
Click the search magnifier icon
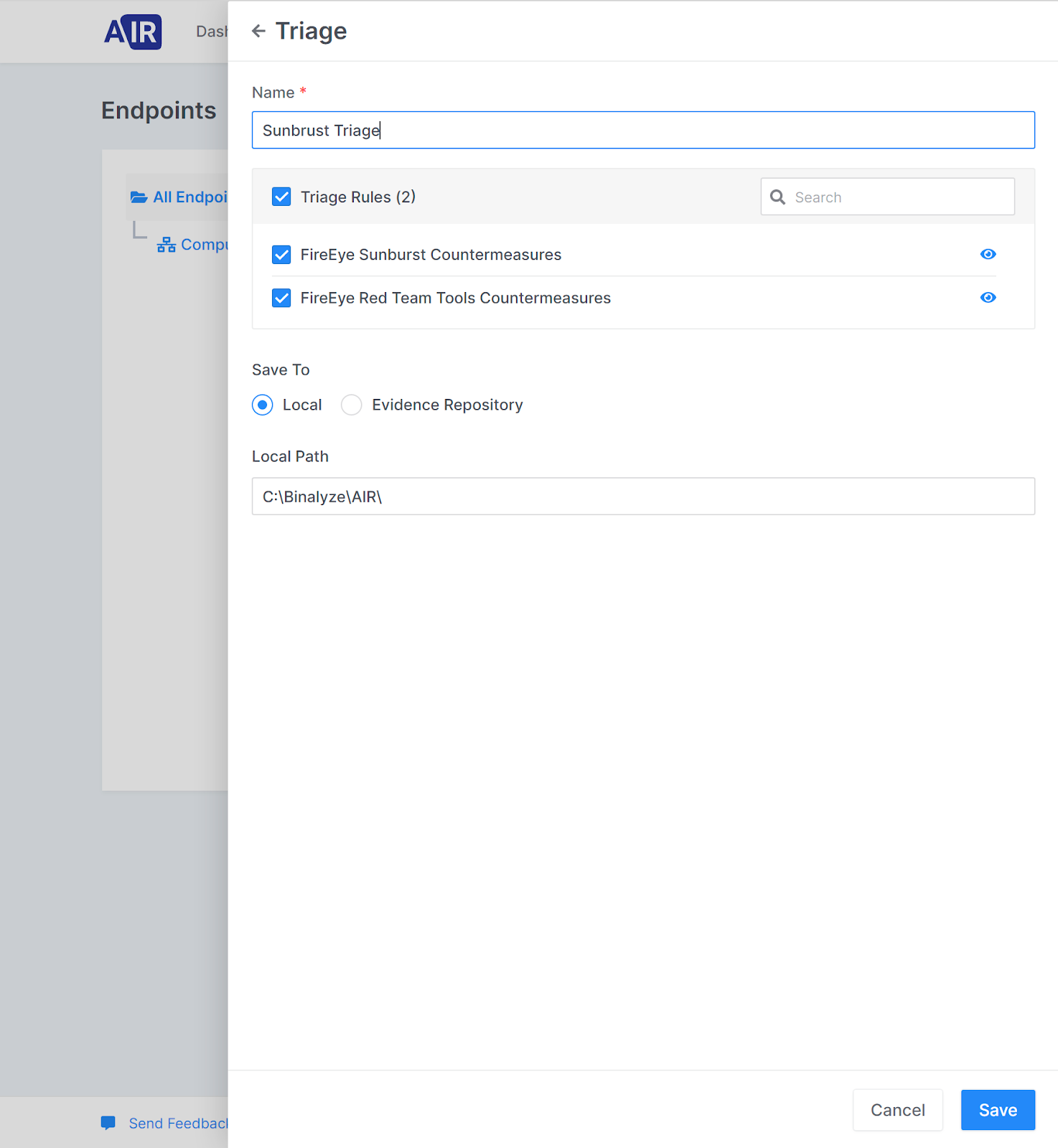777,197
